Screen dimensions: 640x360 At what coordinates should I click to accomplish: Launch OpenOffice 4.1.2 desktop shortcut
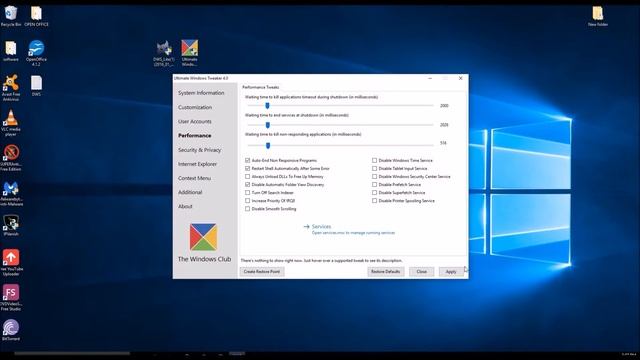click(36, 53)
